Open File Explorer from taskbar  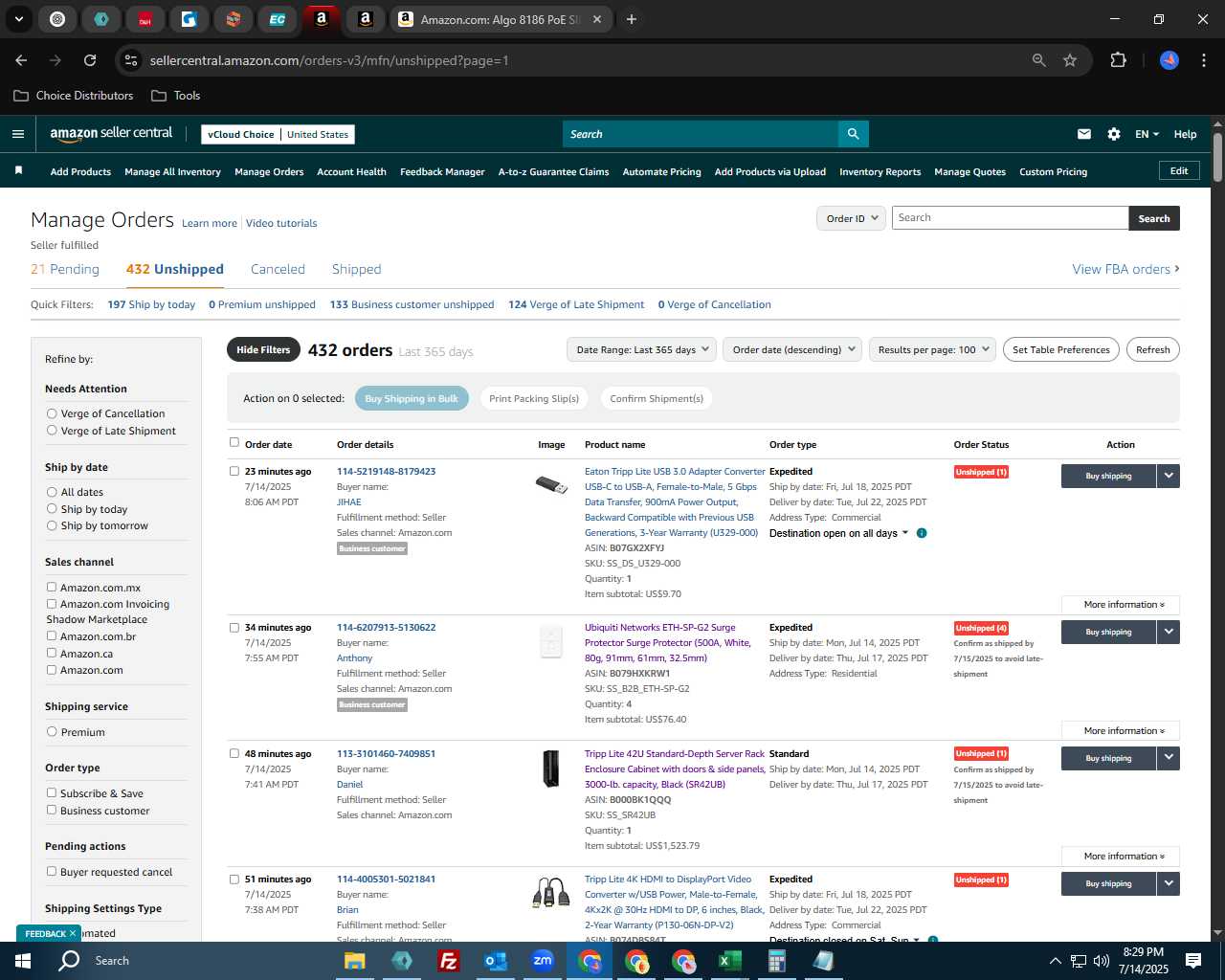click(x=355, y=961)
